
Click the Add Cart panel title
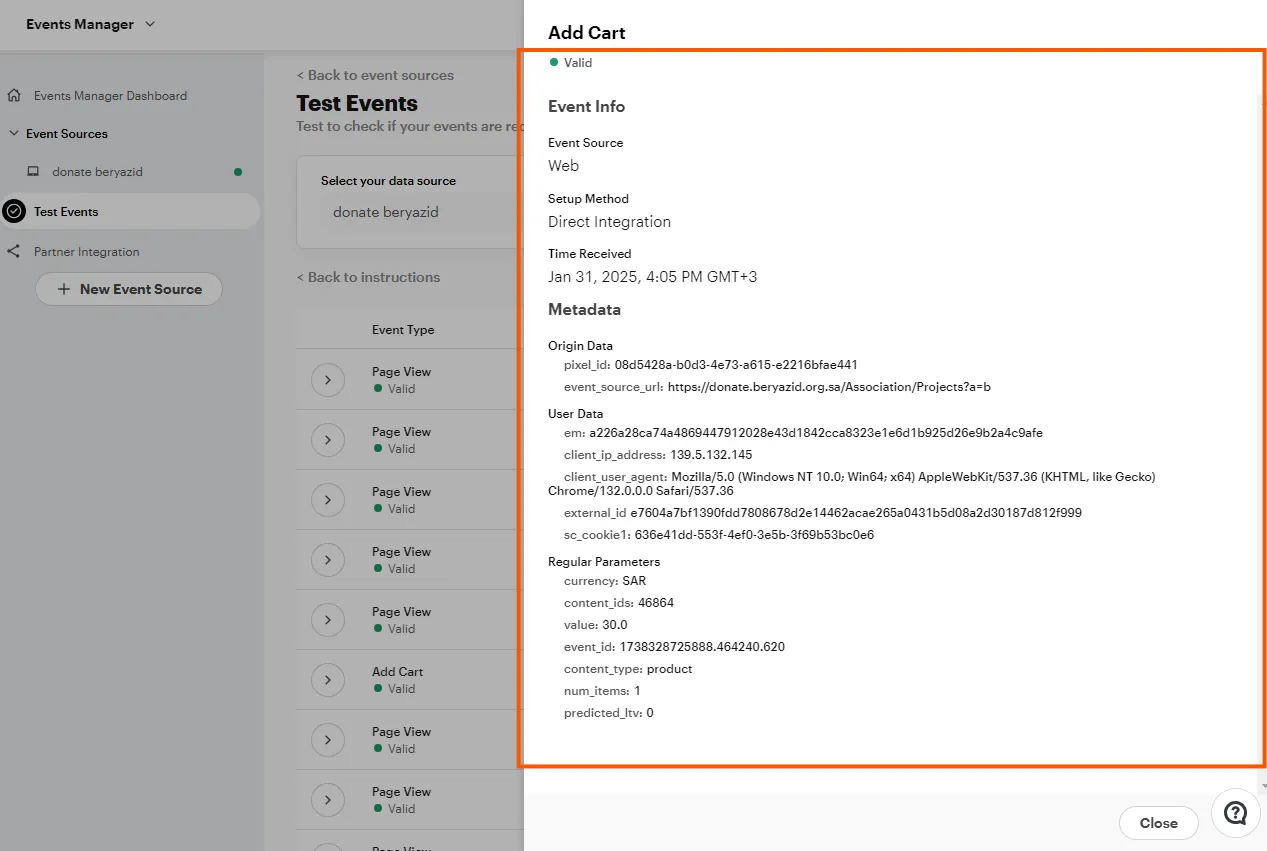[587, 33]
